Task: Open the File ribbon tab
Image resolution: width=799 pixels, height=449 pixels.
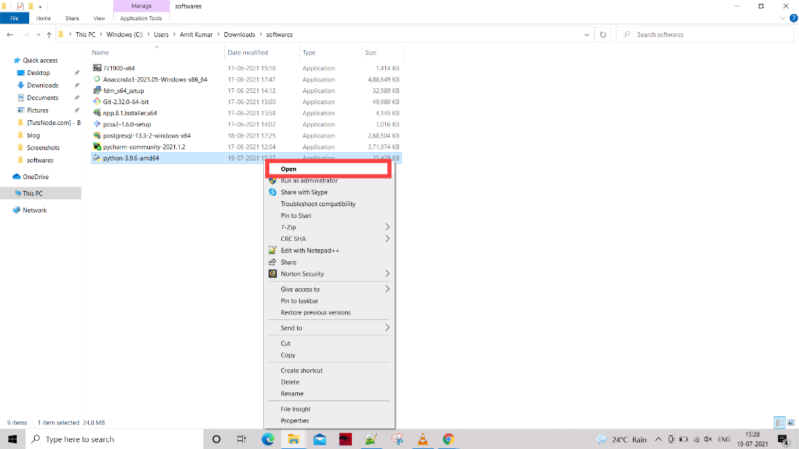Action: click(14, 18)
